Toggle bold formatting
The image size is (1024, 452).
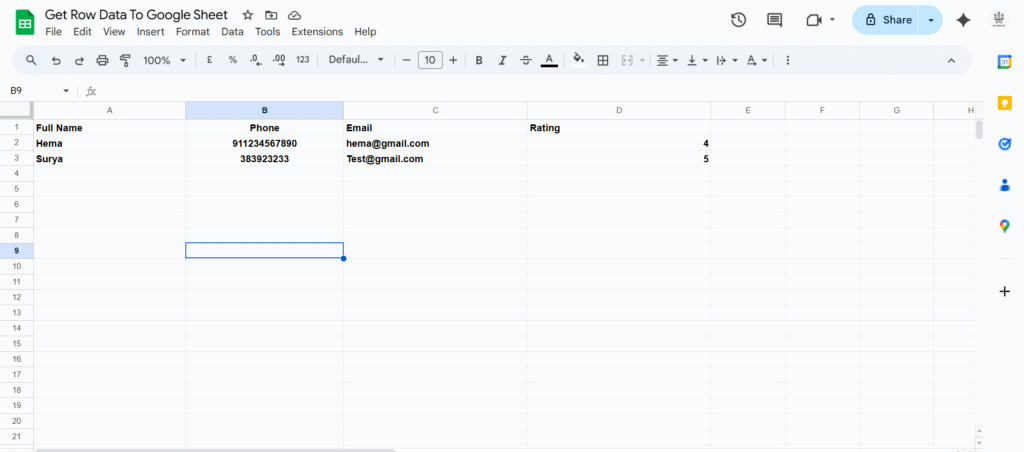479,60
